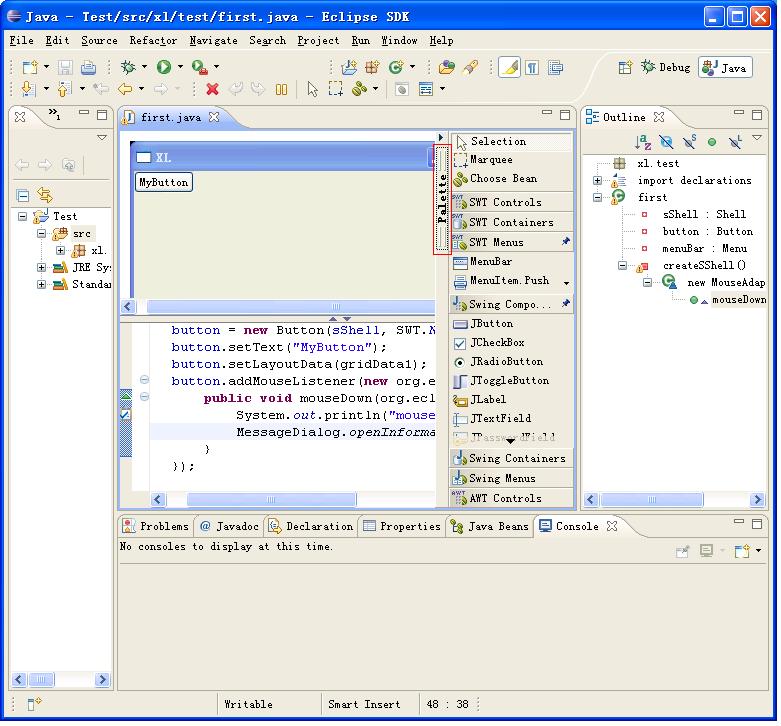Switch to the Java Beans tab

click(x=490, y=526)
